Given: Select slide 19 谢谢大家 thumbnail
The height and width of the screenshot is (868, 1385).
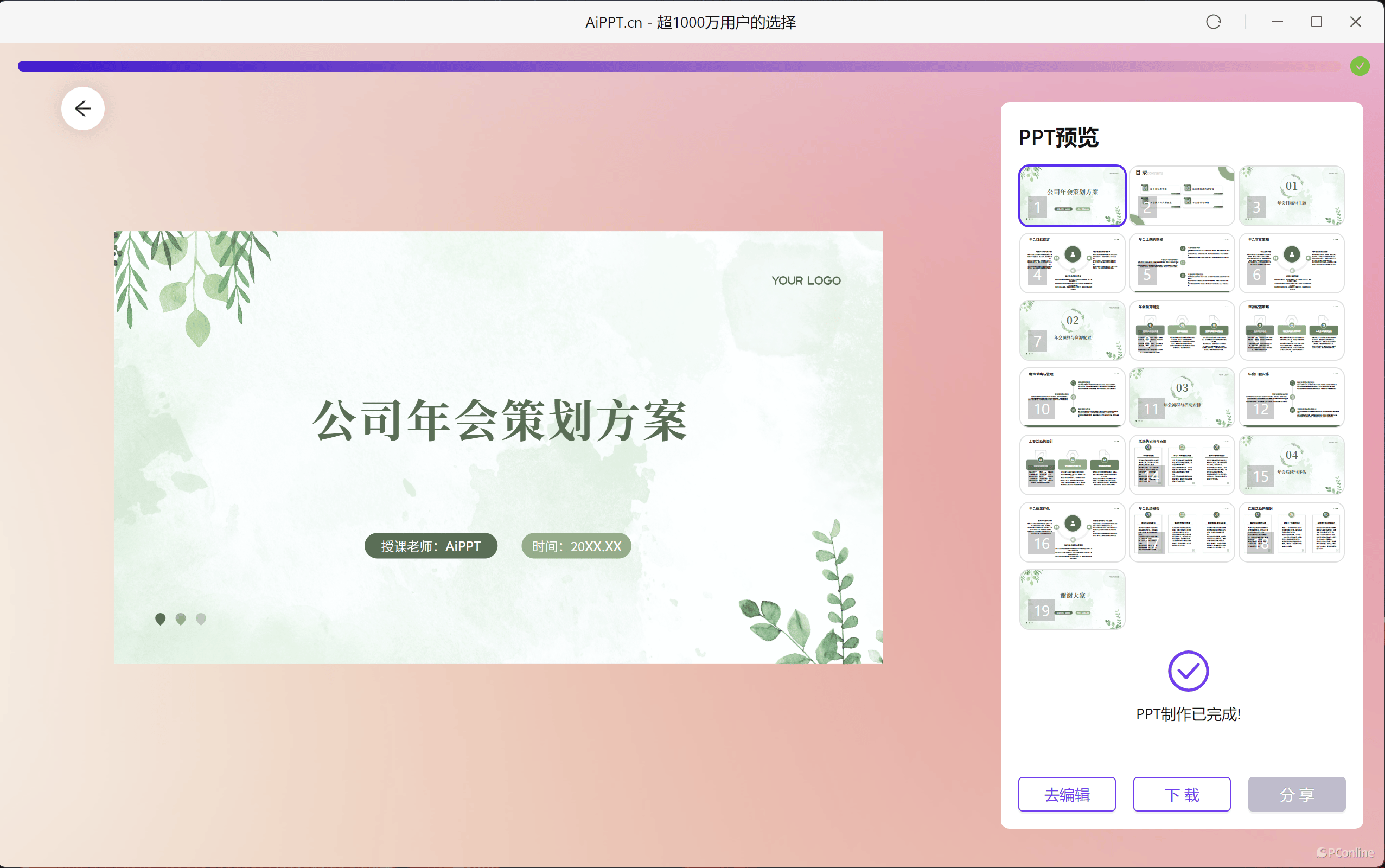Looking at the screenshot, I should (1071, 599).
